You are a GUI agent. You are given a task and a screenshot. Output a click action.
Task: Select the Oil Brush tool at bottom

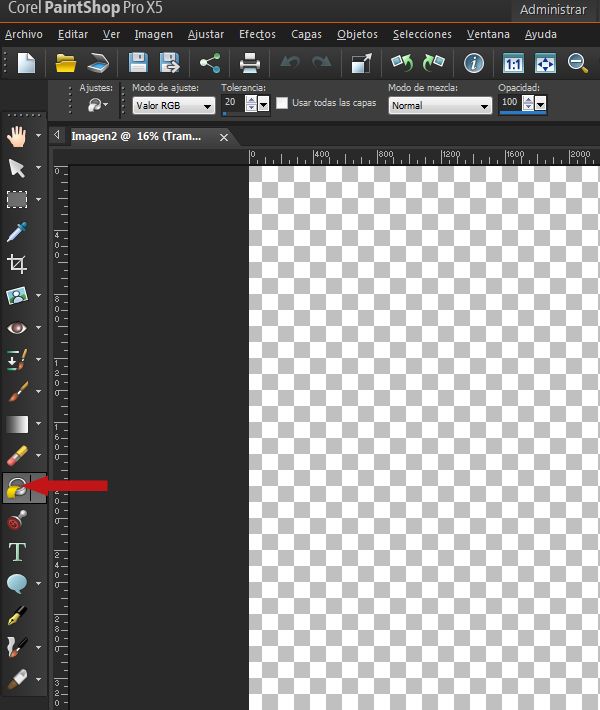17,679
